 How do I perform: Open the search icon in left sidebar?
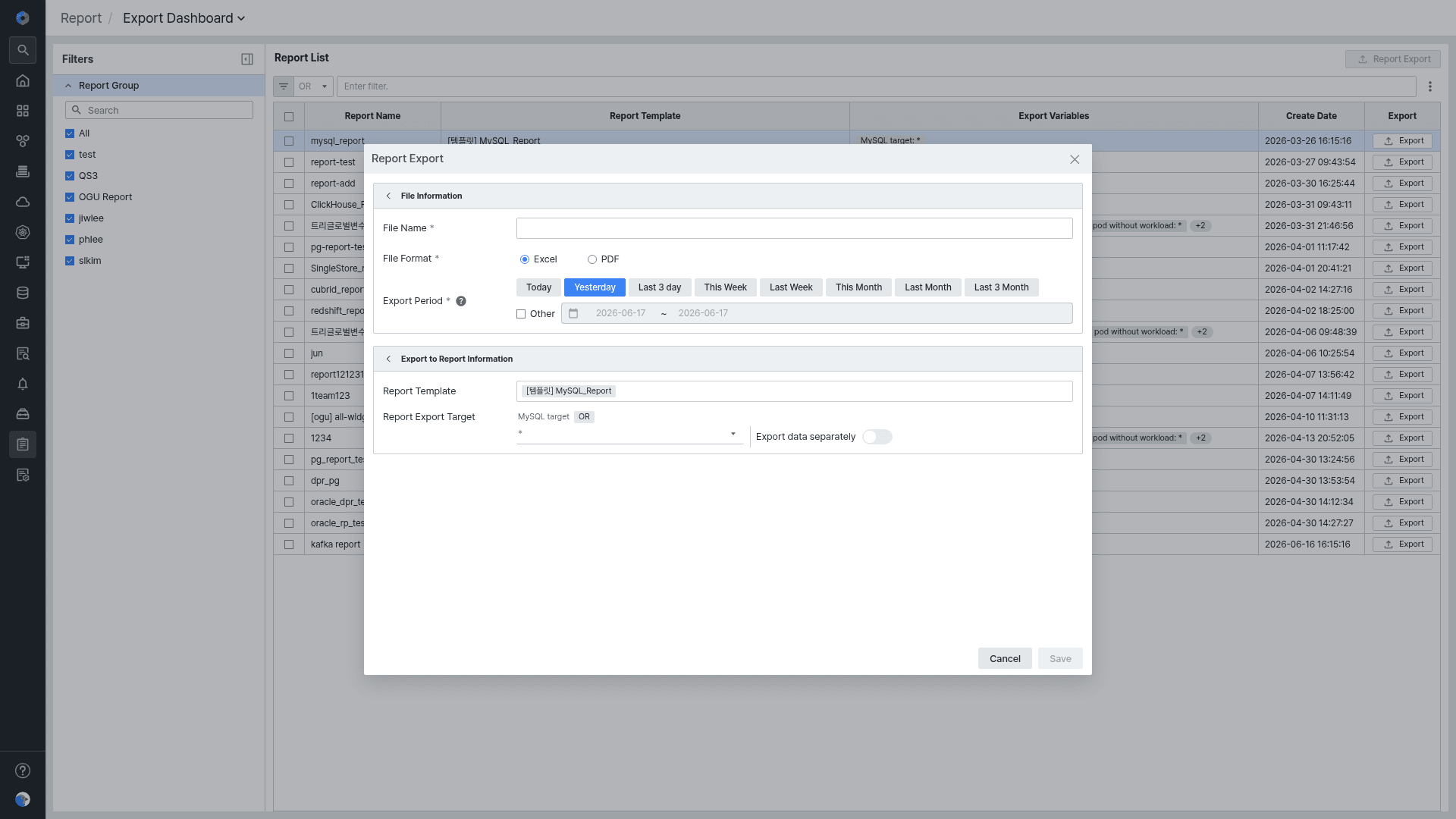click(x=23, y=50)
